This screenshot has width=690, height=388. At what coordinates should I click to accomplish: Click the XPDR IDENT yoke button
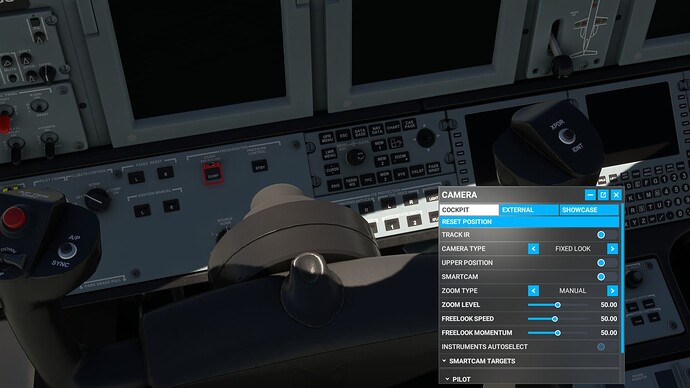click(567, 135)
